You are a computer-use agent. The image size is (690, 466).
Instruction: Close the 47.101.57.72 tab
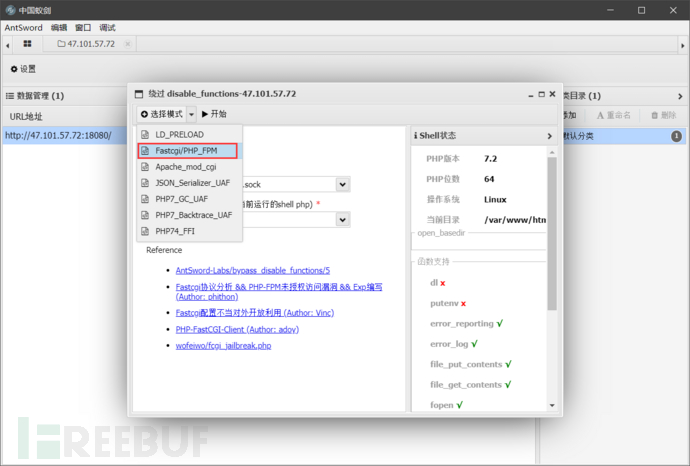point(128,44)
